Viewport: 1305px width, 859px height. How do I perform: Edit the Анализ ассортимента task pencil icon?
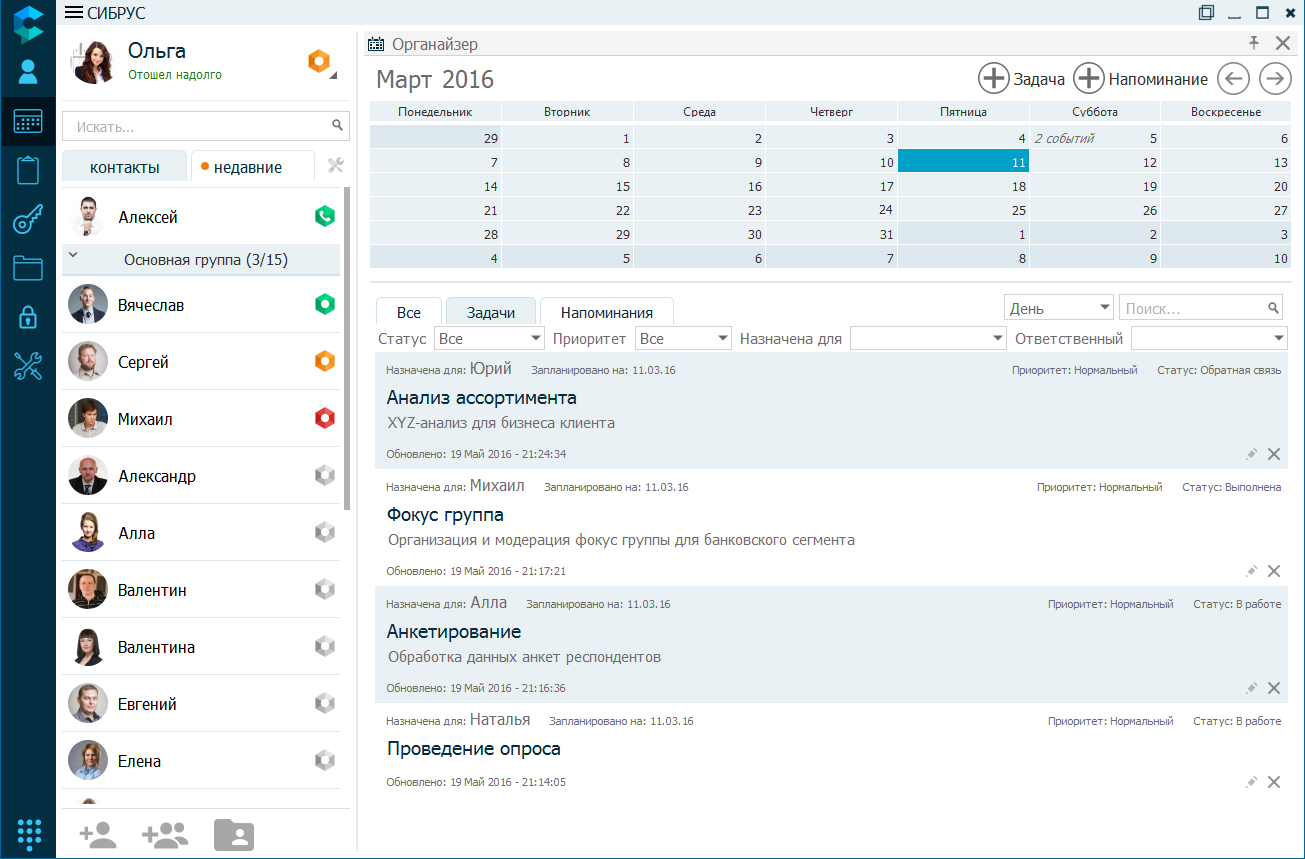click(x=1251, y=454)
